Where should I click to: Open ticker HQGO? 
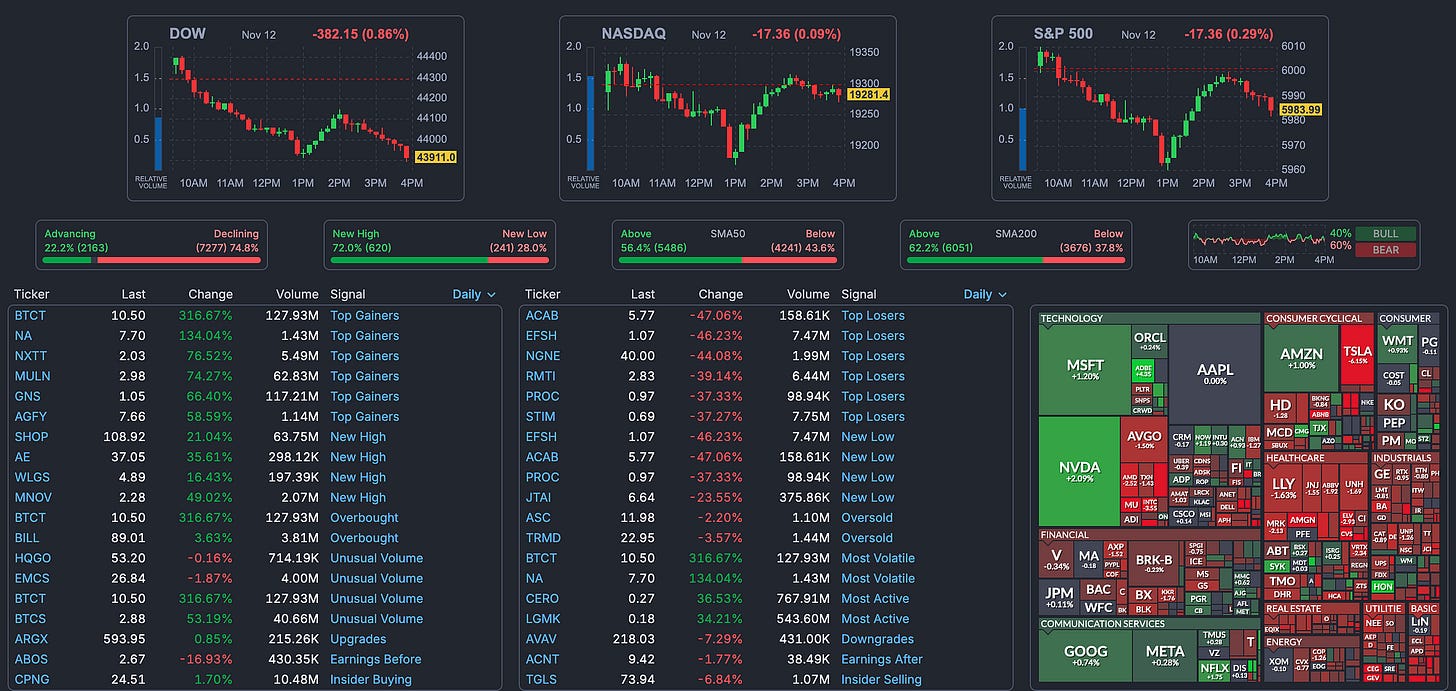[x=33, y=558]
